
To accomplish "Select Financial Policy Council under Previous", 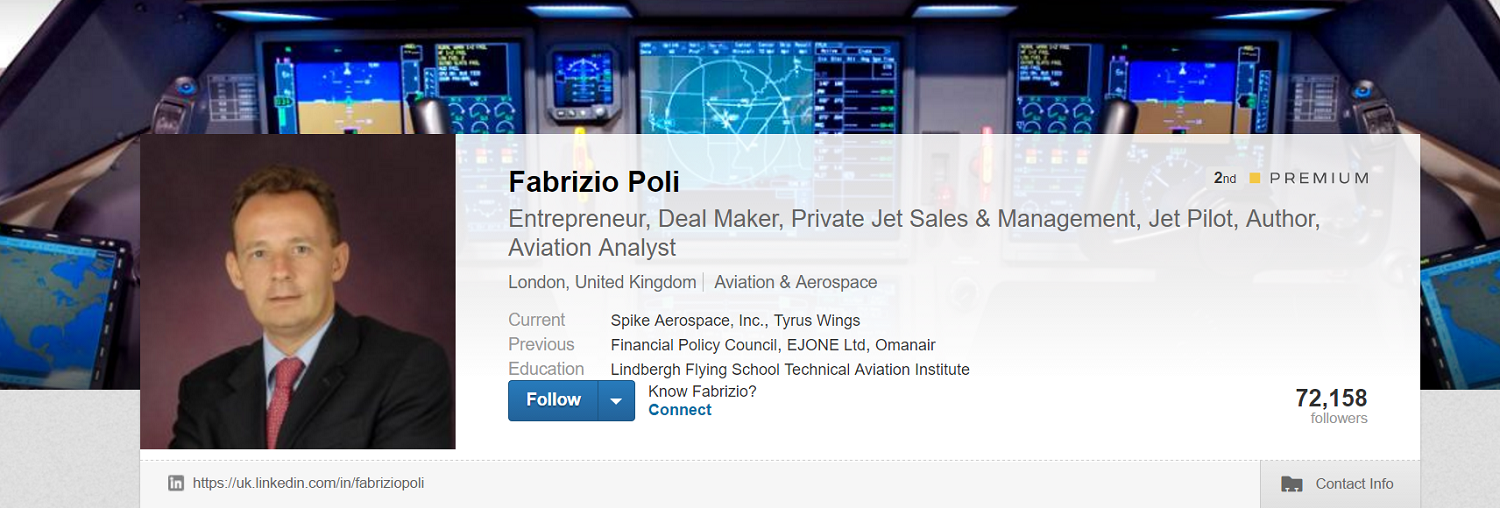I will coord(693,345).
